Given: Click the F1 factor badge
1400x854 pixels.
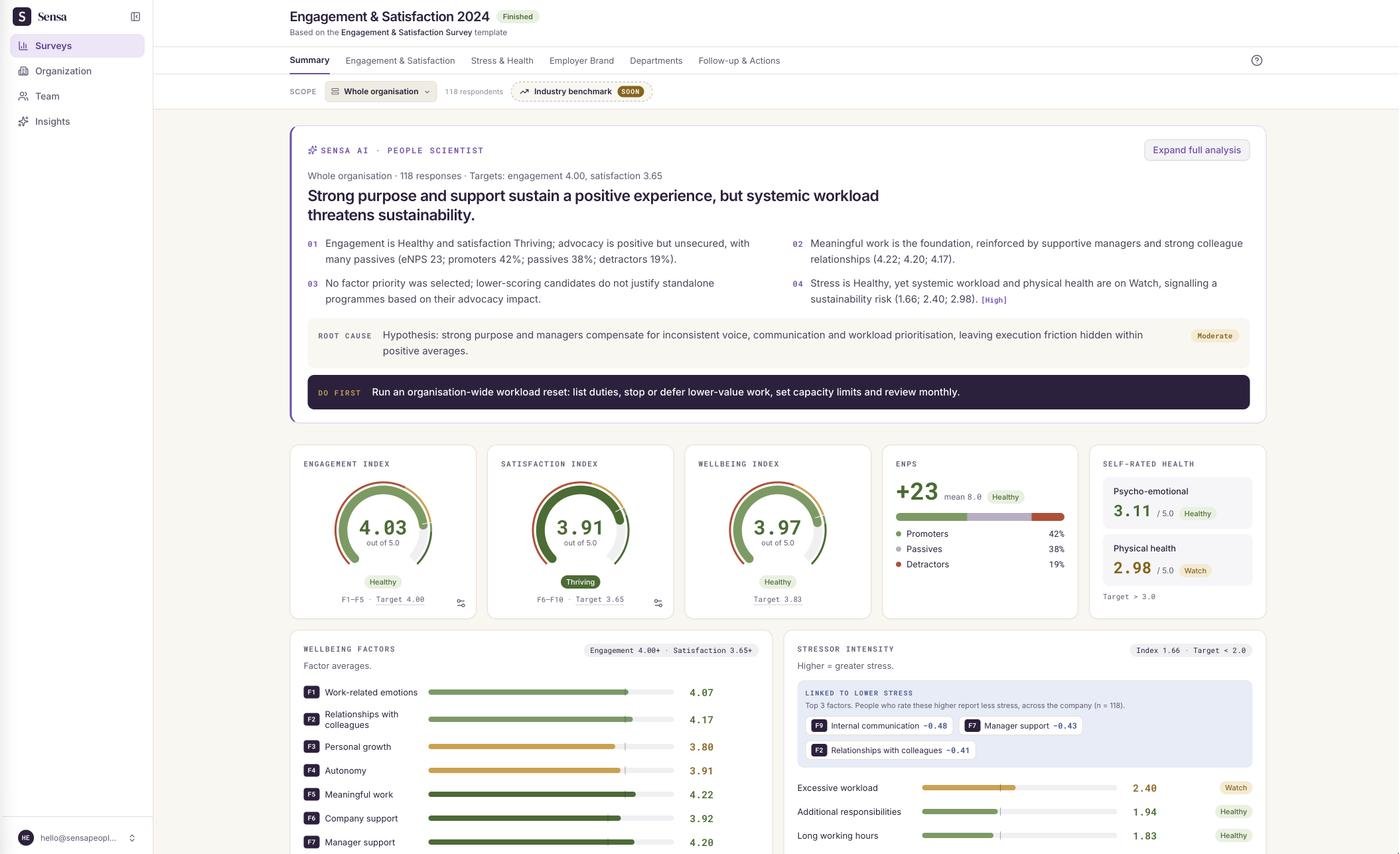Looking at the screenshot, I should coord(311,692).
